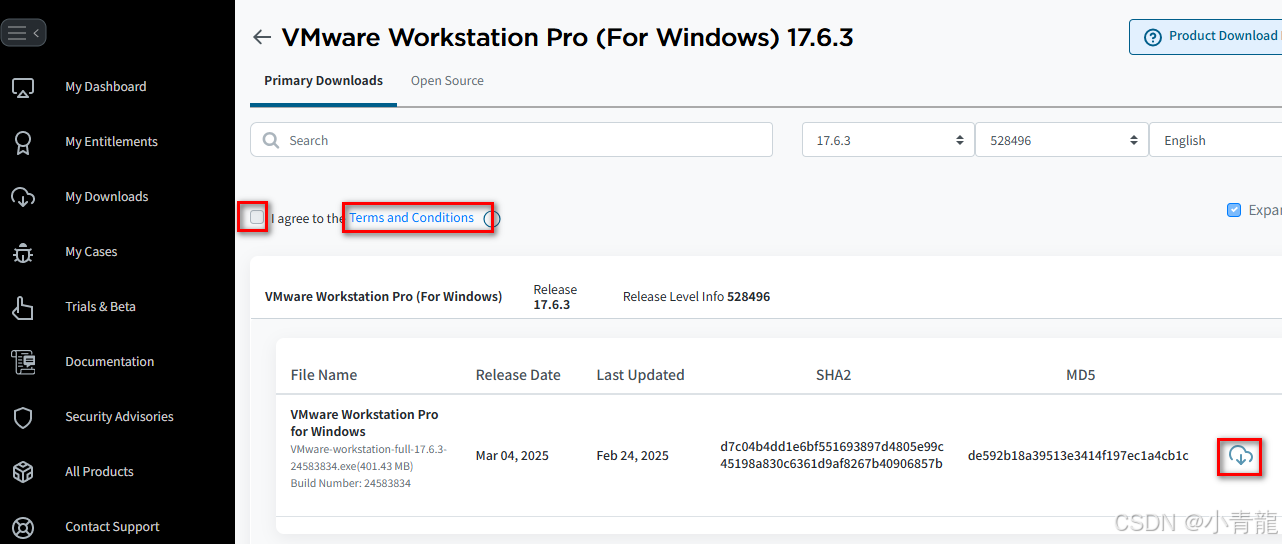Click the Release 17.6.3 label
Screen dimensions: 1282x544
555,297
